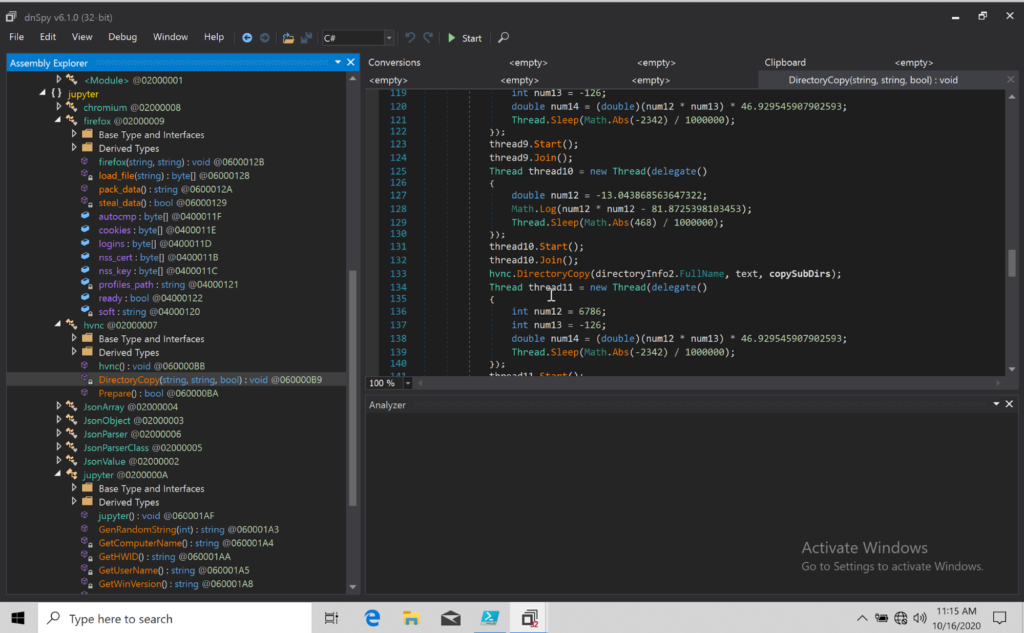Collapse the firefox class node
The image size is (1024, 633).
(x=59, y=121)
